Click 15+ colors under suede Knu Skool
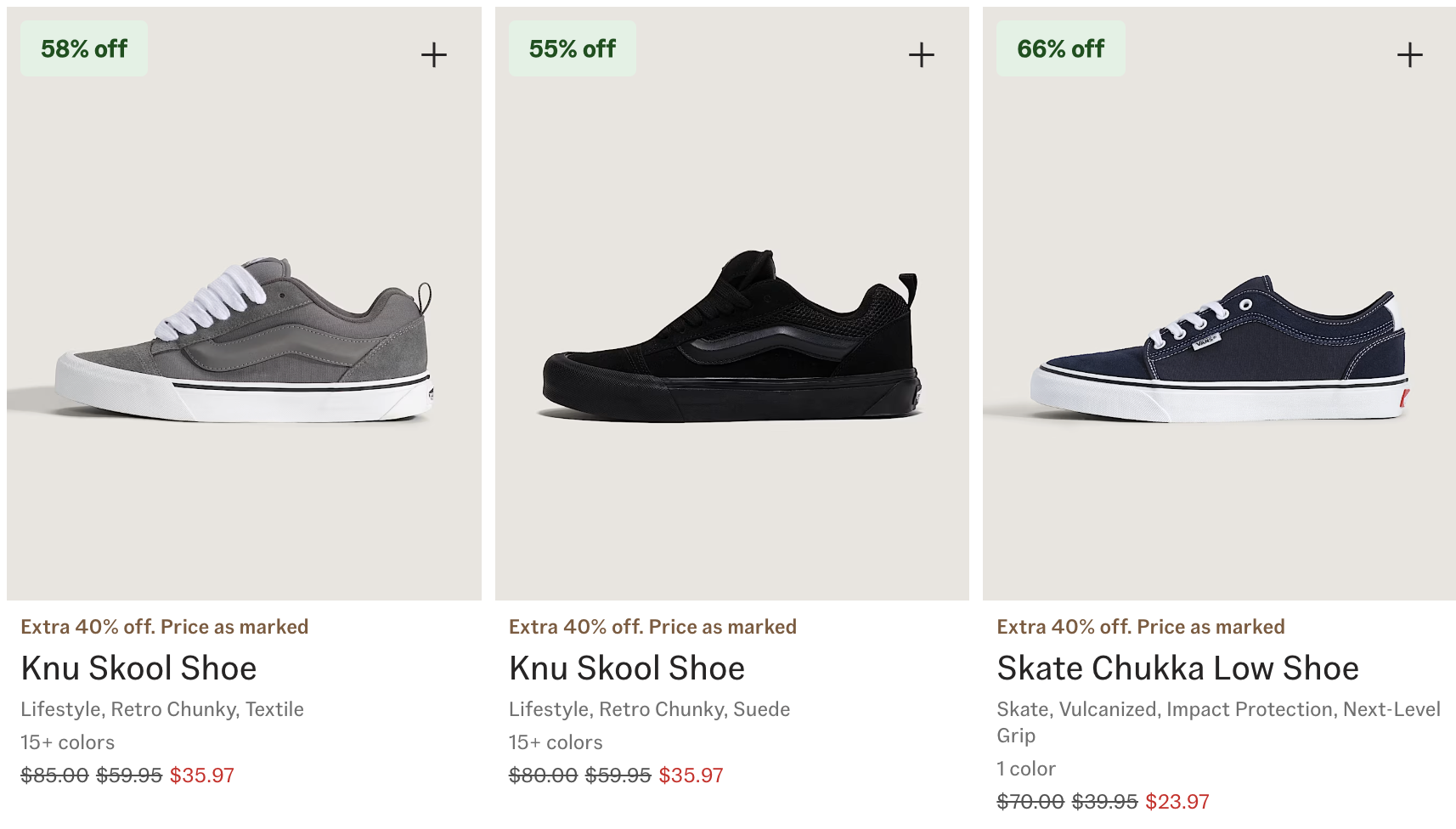The width and height of the screenshot is (1456, 829). (x=556, y=742)
